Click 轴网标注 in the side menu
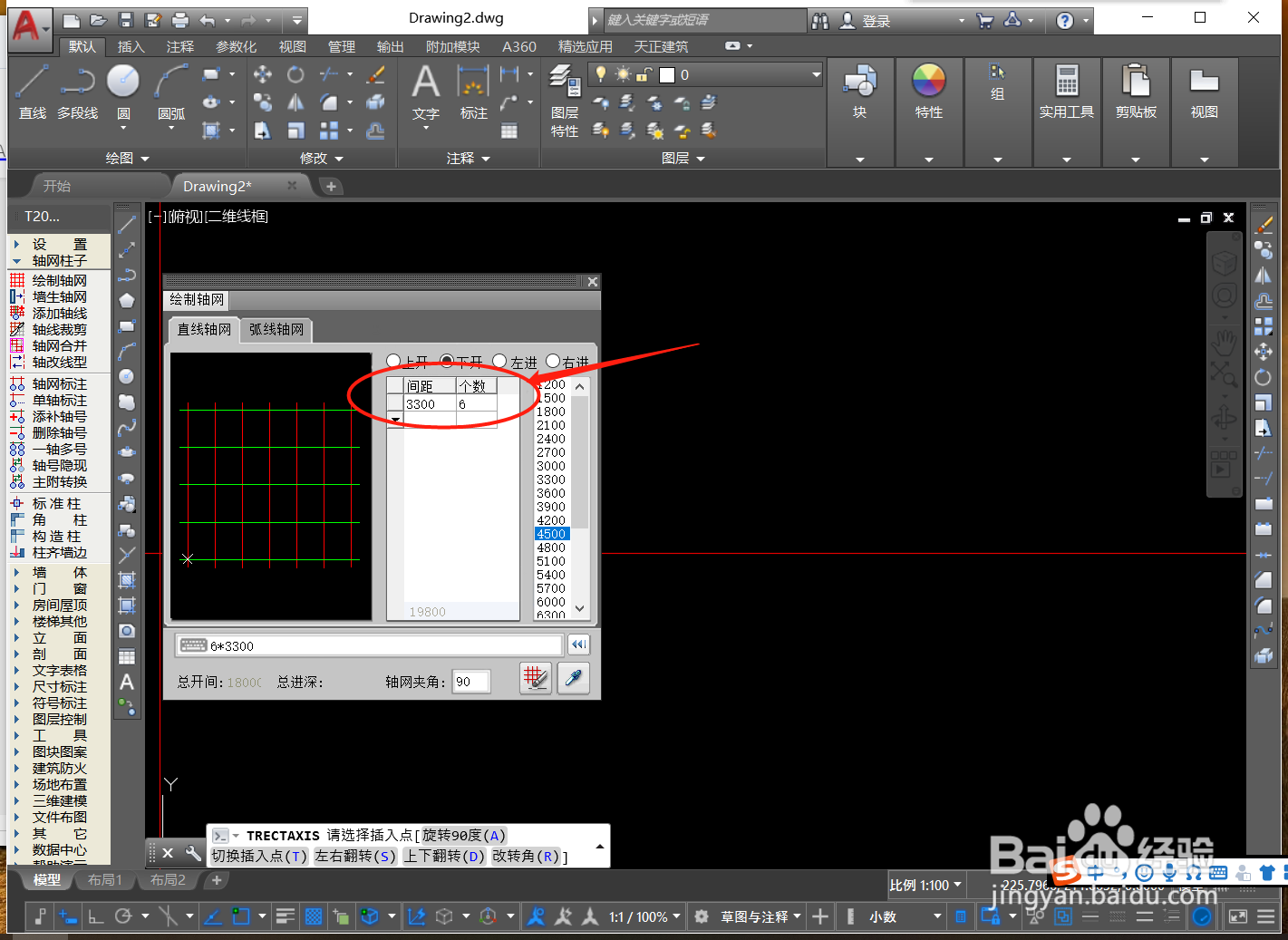The width and height of the screenshot is (1288, 940). click(60, 383)
